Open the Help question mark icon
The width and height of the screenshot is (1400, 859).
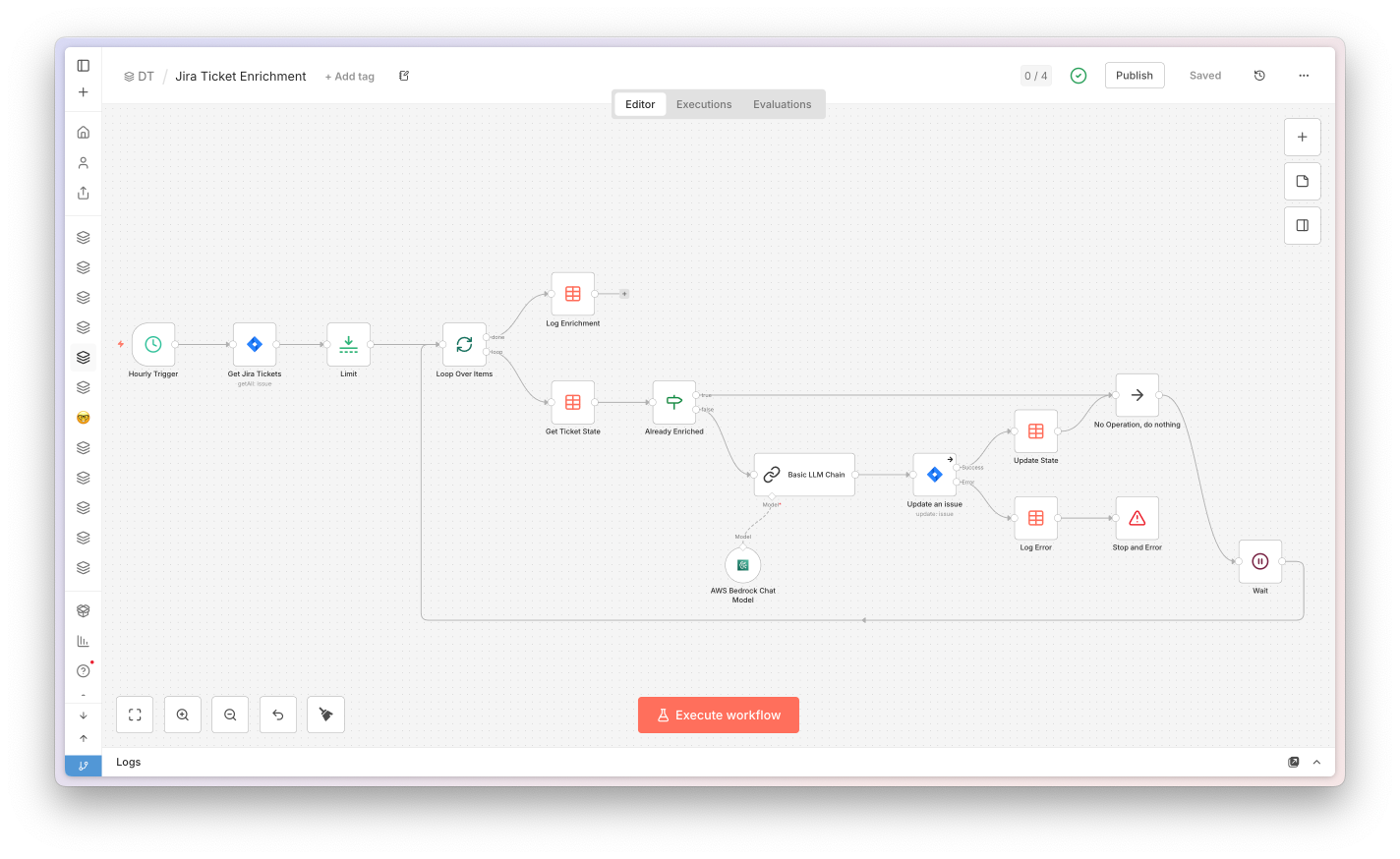[84, 671]
